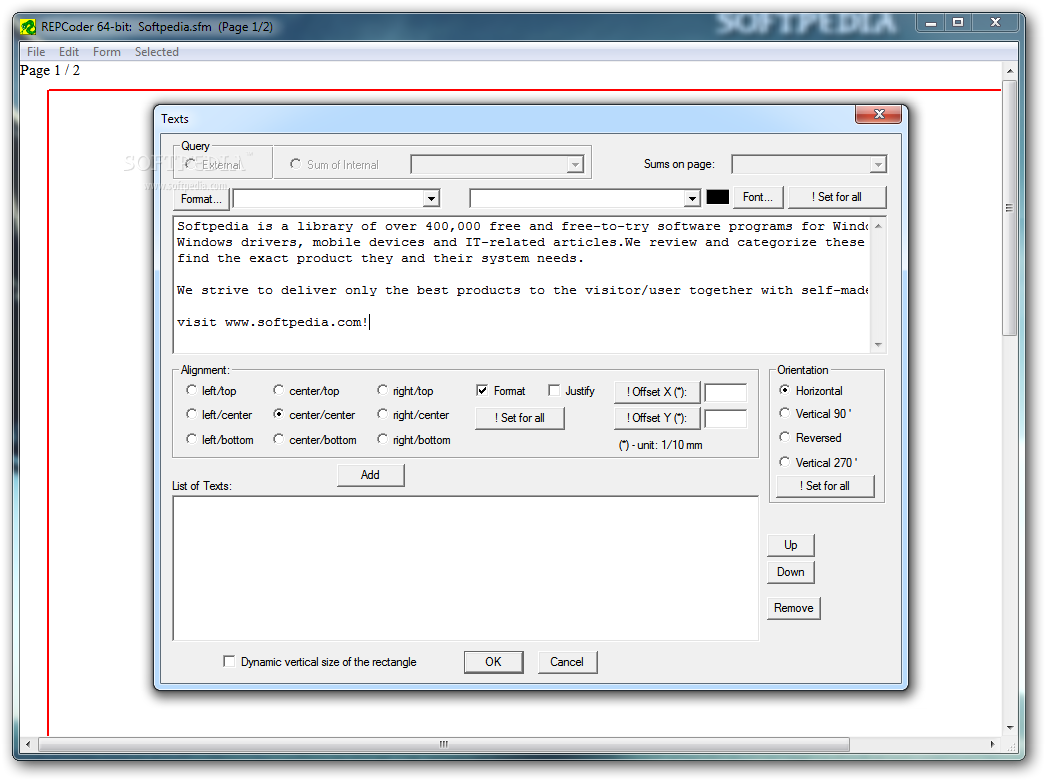Click '! Set for all' in Alignment group
This screenshot has height=781, width=1046.
coord(520,418)
